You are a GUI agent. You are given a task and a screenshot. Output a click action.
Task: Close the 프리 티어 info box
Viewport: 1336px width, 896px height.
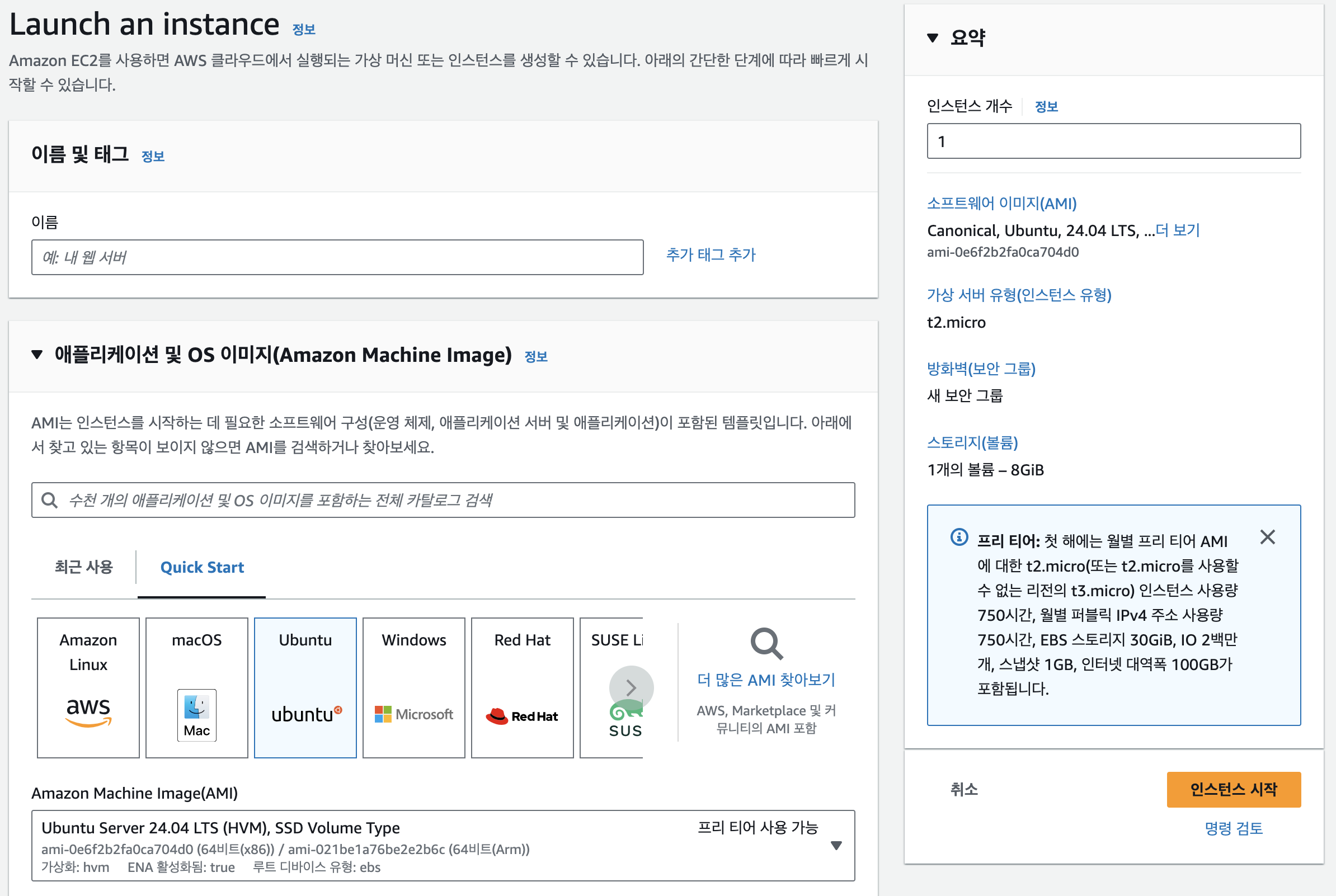point(1267,537)
